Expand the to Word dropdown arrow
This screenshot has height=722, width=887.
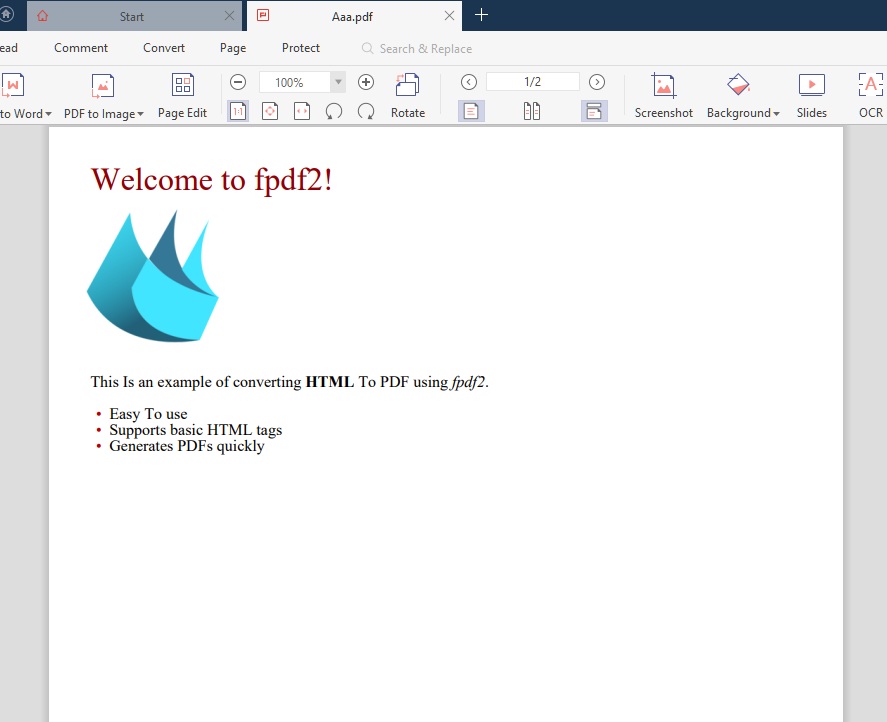pyautogui.click(x=49, y=114)
